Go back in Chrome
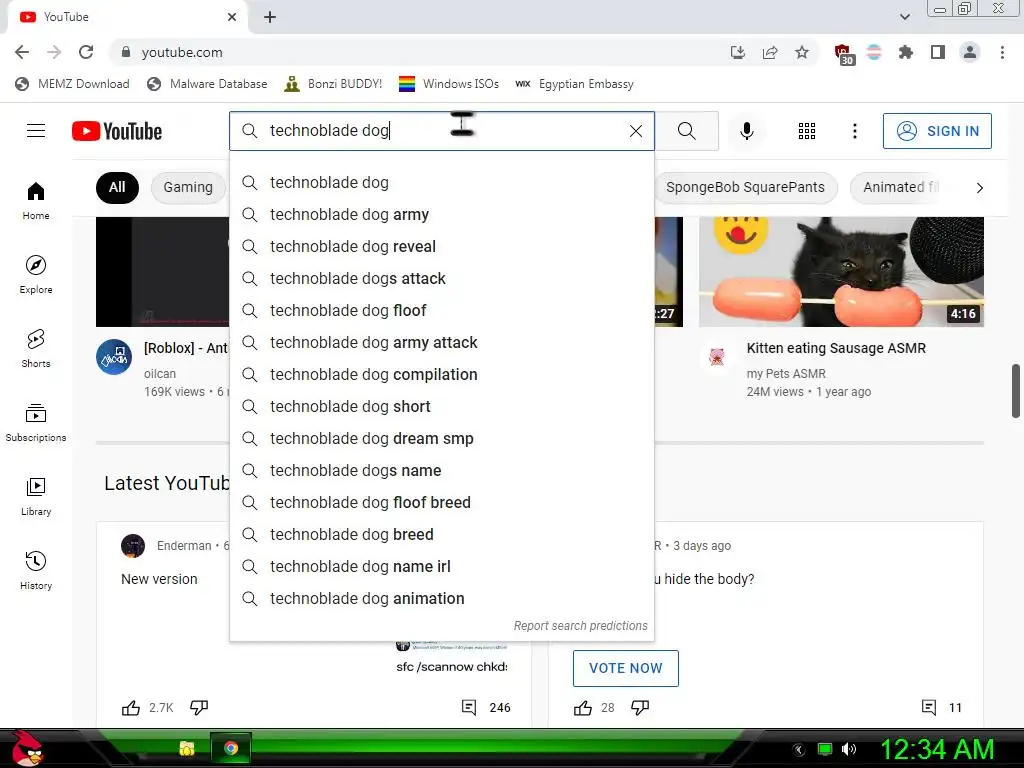Screen dimensions: 1024x768 coord(22,52)
